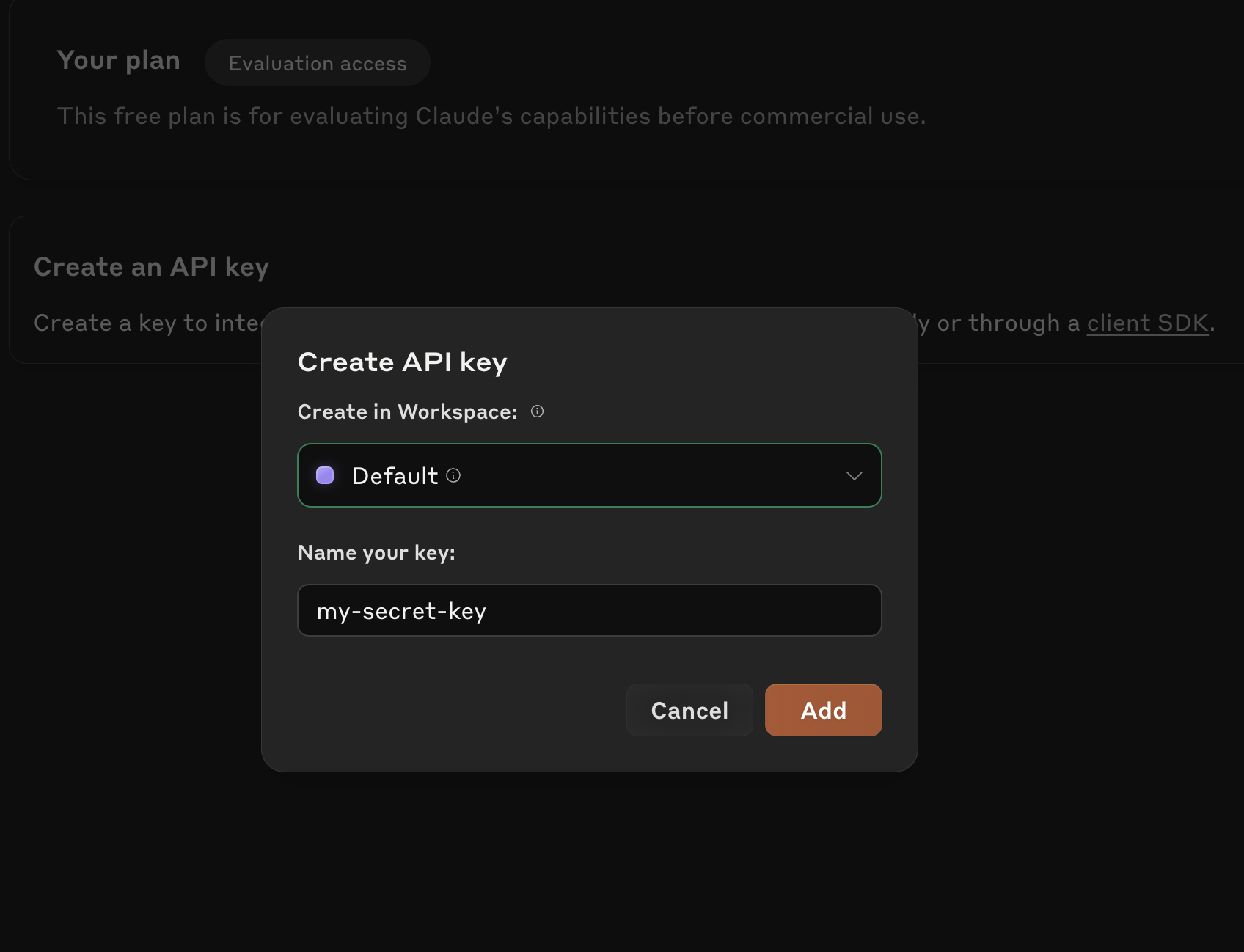Viewport: 1244px width, 952px height.
Task: Click the 'Name your key:' label
Action: [376, 553]
